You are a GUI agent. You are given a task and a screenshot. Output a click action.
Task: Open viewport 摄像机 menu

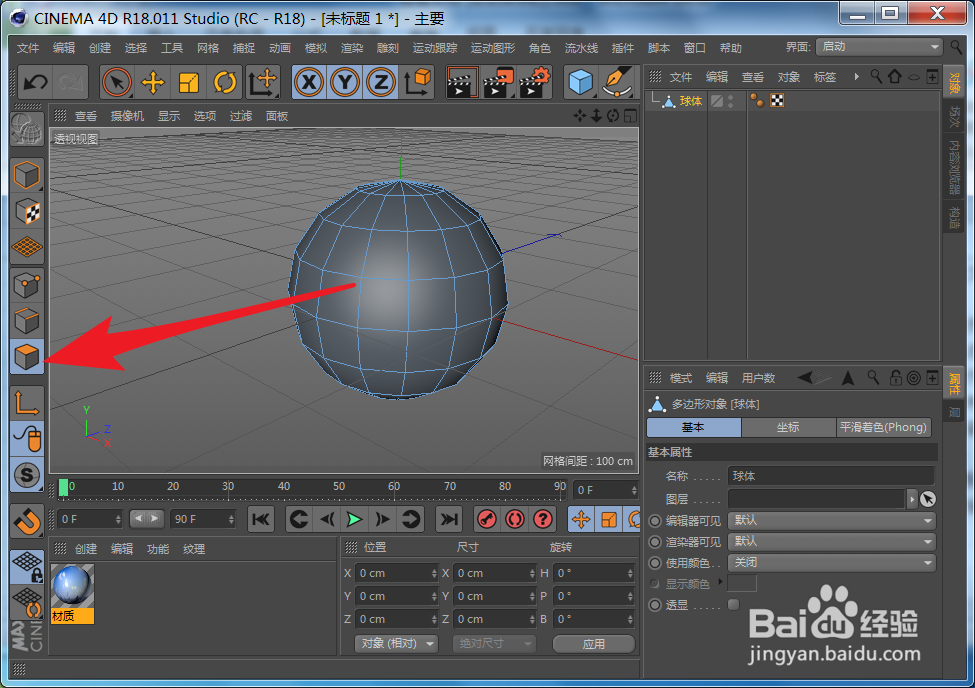[x=127, y=116]
